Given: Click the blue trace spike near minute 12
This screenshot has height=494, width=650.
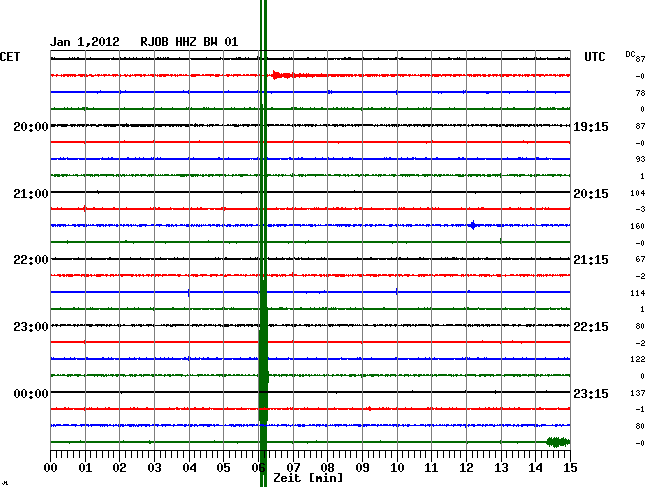Looking at the screenshot, I should (x=473, y=225).
